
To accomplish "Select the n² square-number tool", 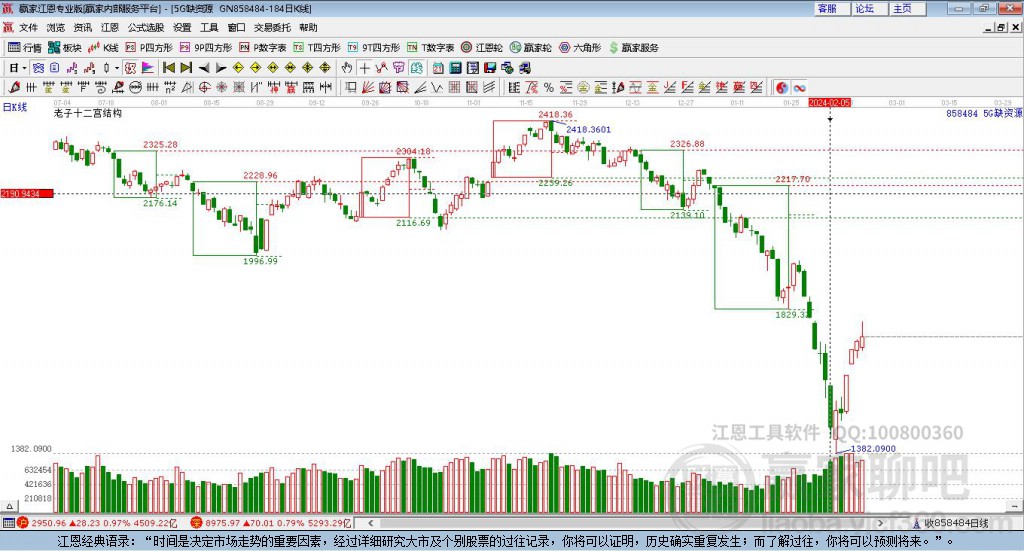I will click(170, 87).
